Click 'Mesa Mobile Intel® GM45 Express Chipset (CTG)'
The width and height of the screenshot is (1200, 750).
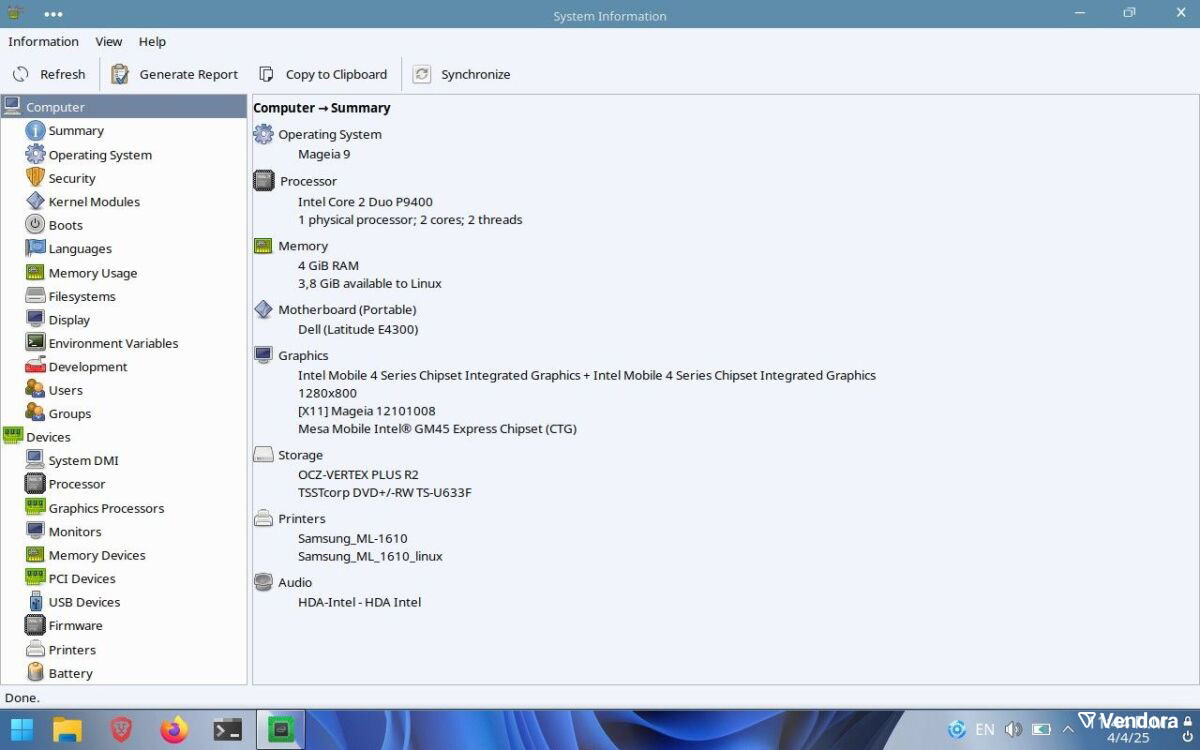[437, 429]
